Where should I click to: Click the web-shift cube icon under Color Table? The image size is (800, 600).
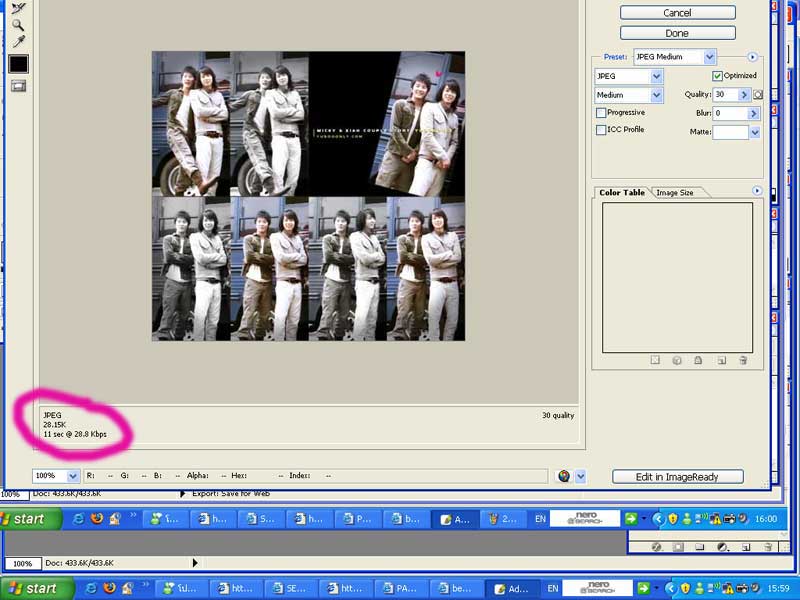pos(677,360)
